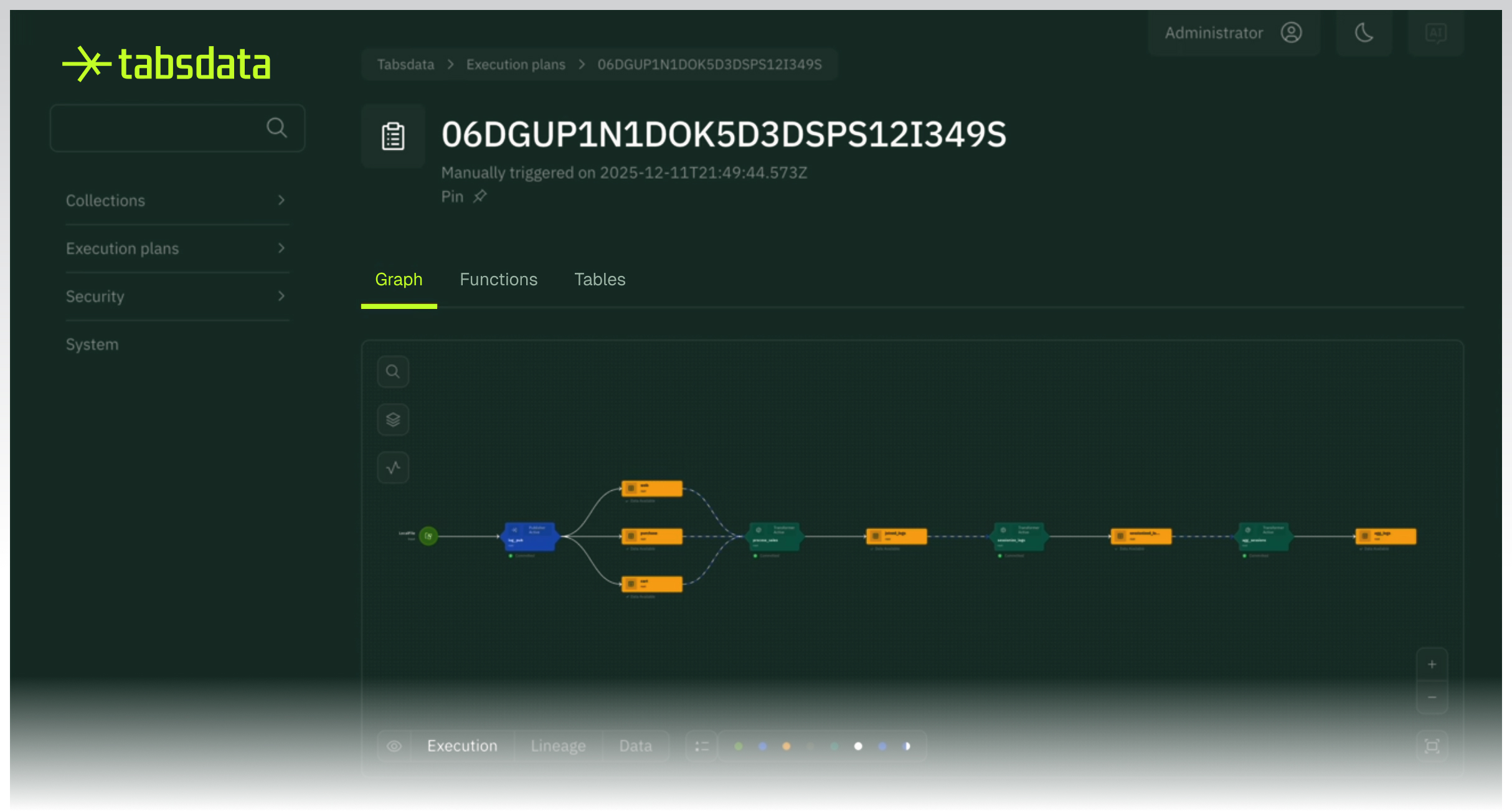Open the Administrator account button
The width and height of the screenshot is (1512, 811).
click(x=1233, y=33)
